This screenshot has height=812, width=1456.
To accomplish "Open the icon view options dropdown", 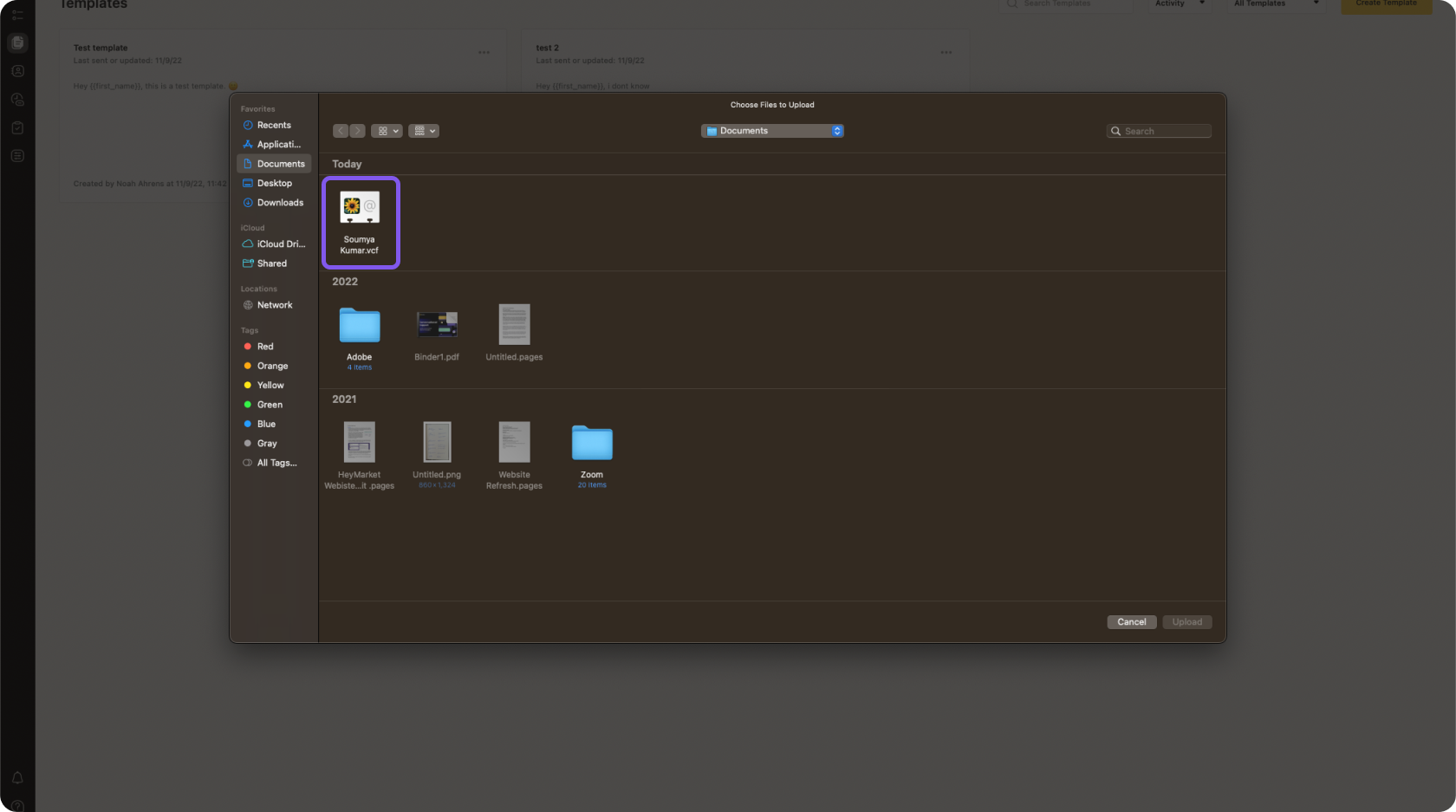I will click(x=387, y=131).
